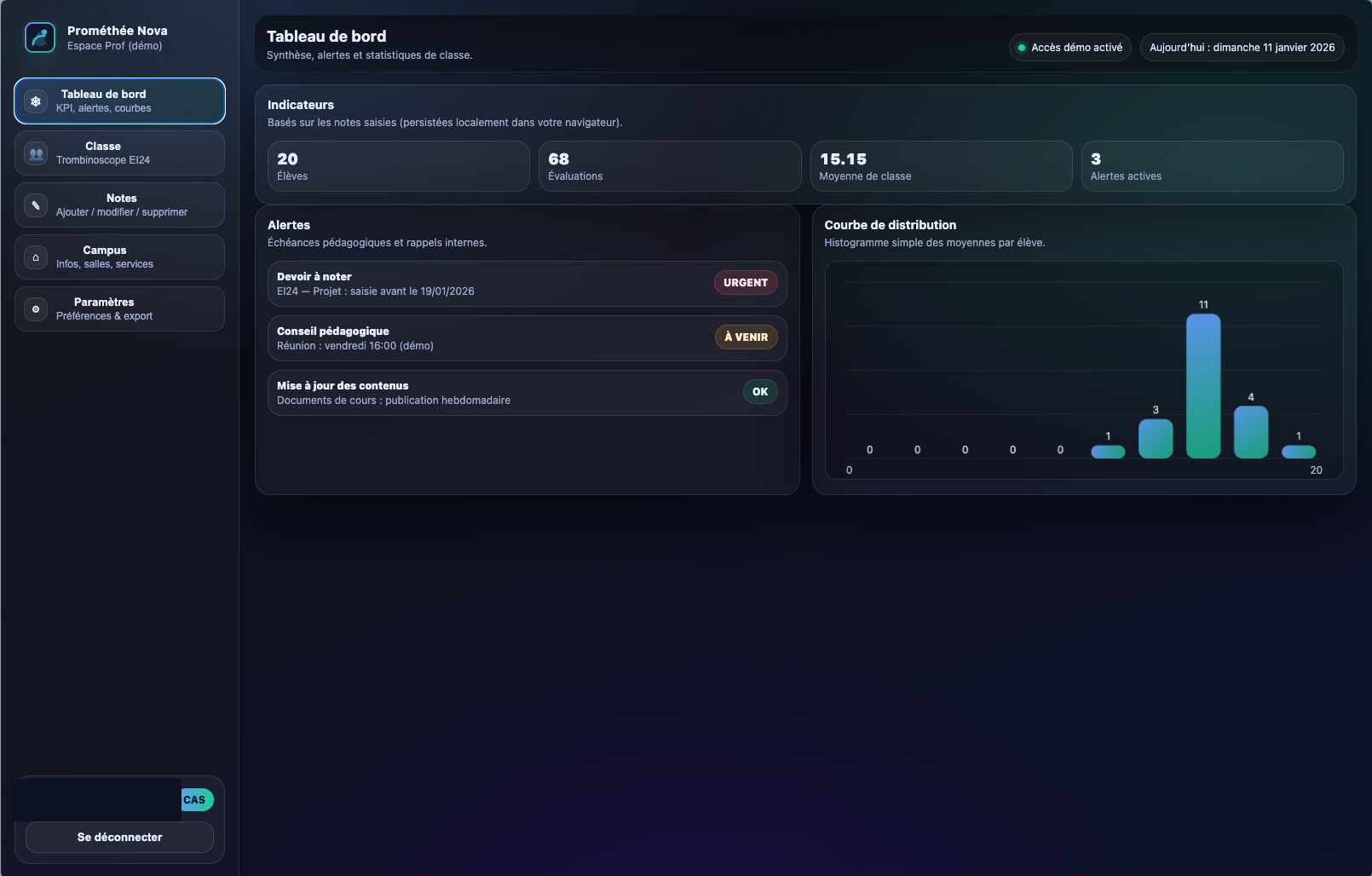Click the À VENIR badge
This screenshot has height=876, width=1372.
pyautogui.click(x=747, y=337)
